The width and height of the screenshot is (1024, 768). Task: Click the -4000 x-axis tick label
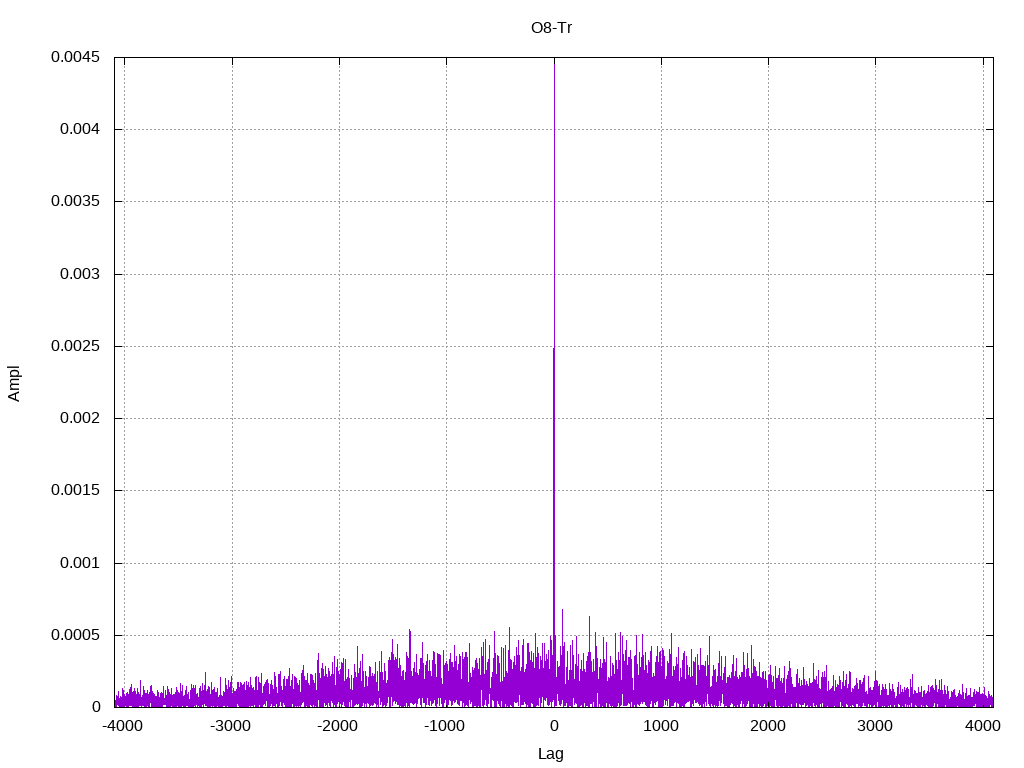tap(123, 726)
